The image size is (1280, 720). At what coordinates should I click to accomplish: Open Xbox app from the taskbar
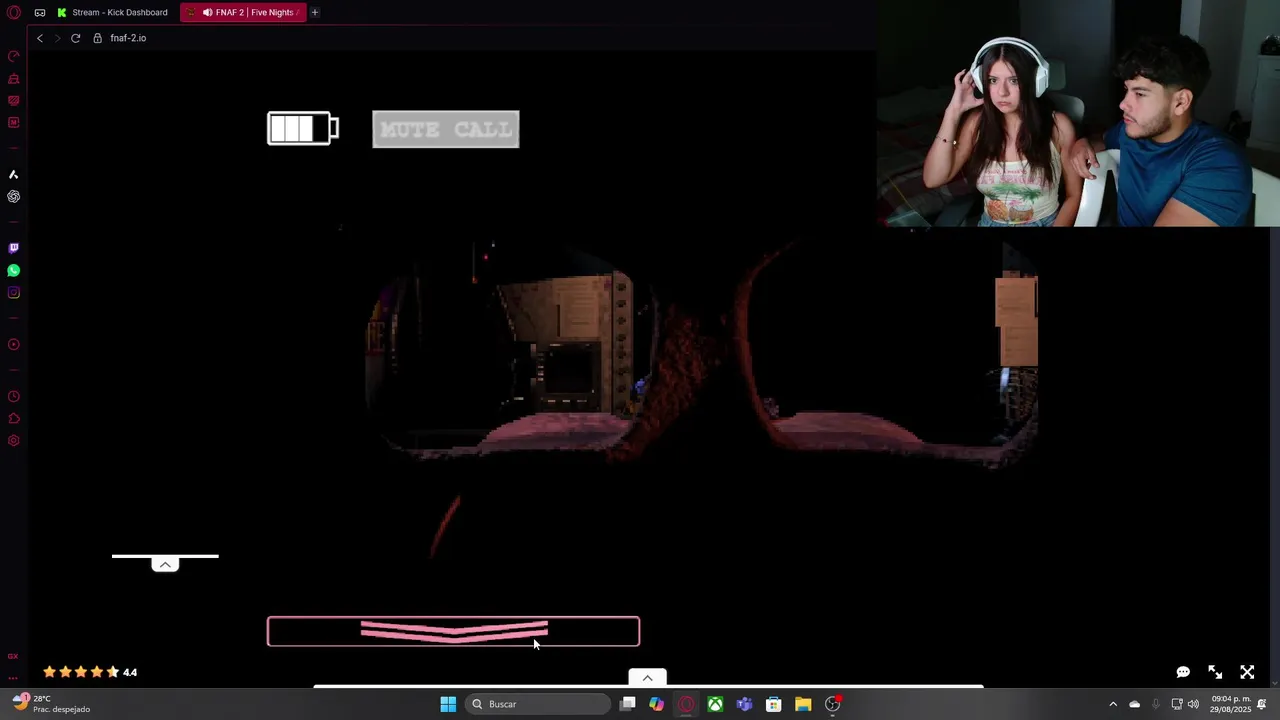pyautogui.click(x=715, y=704)
